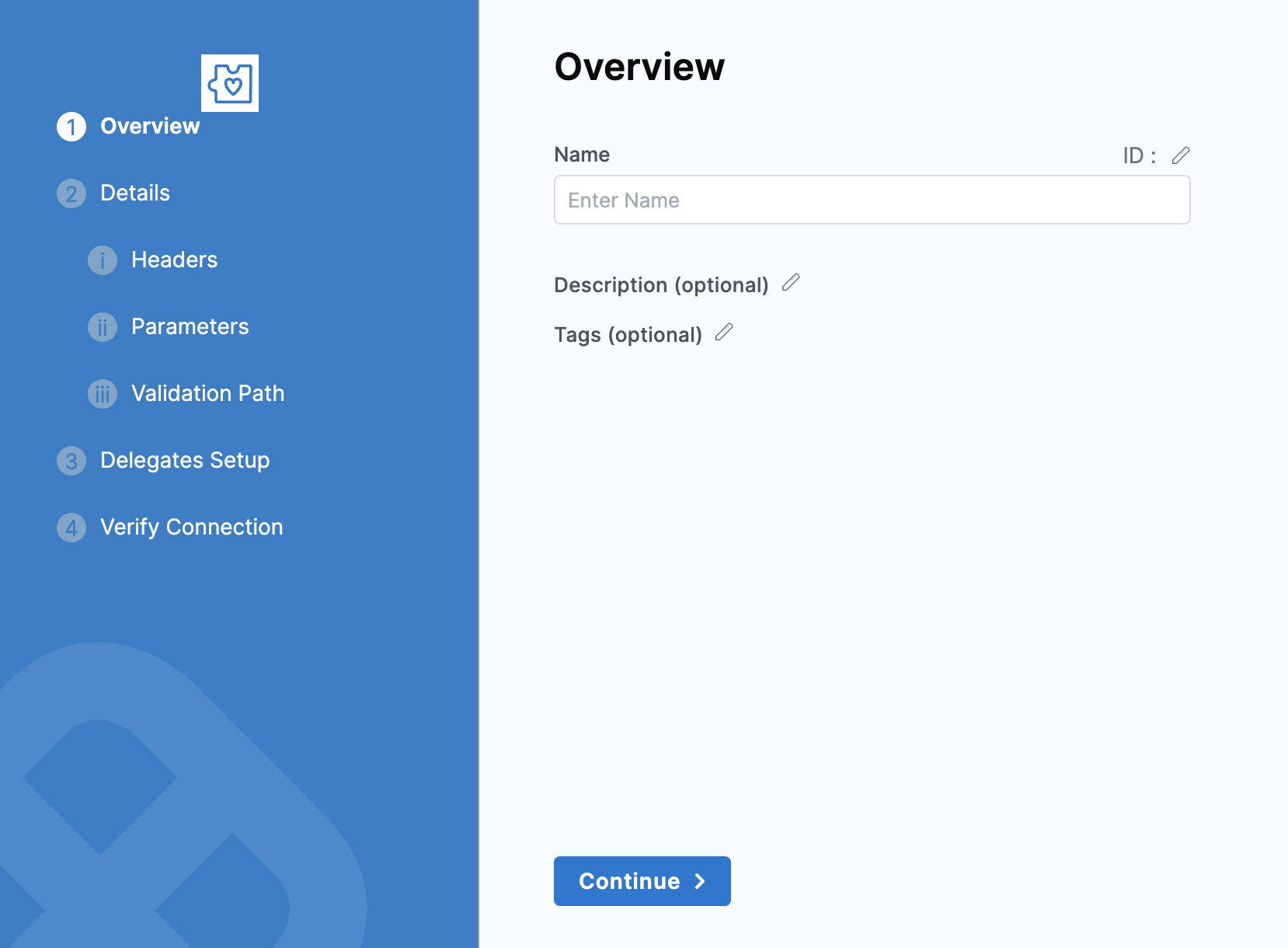Open the Headers sub-step label
Viewport: 1288px width, 948px height.
coord(174,260)
